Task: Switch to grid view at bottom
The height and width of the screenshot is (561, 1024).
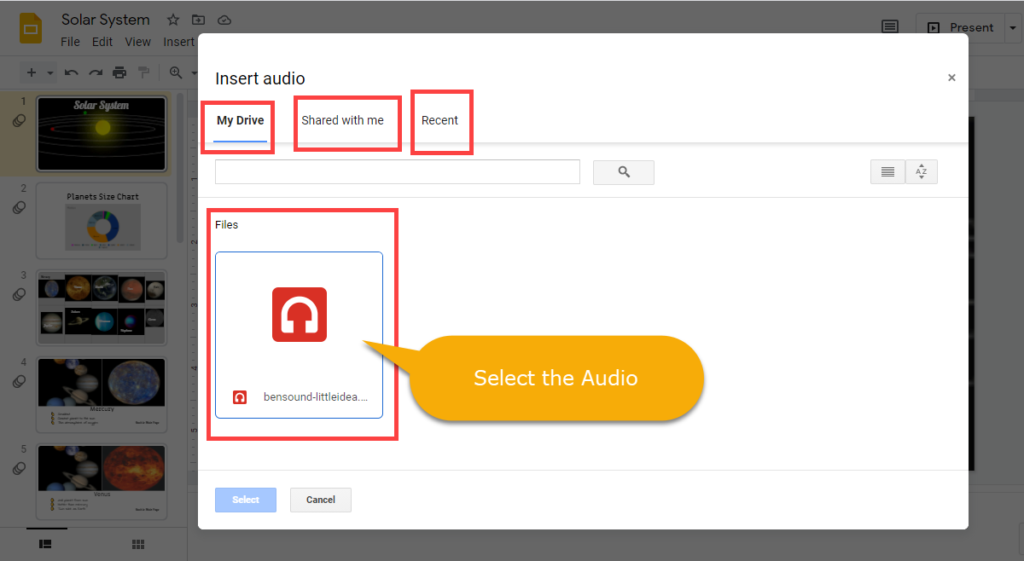Action: (x=138, y=544)
